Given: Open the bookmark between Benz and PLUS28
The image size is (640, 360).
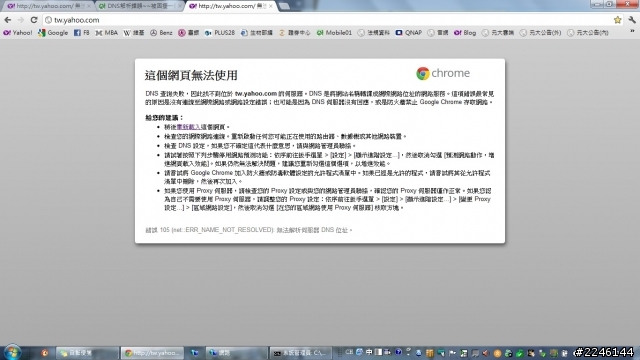Looking at the screenshot, I should pos(189,33).
